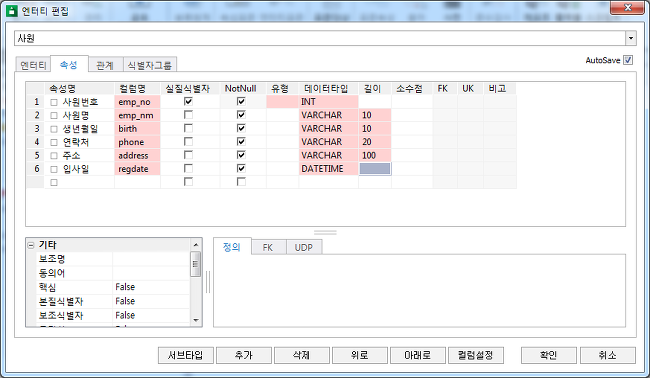Select the emp_no column name cell
Screen dimensions: 650x378
point(137,102)
